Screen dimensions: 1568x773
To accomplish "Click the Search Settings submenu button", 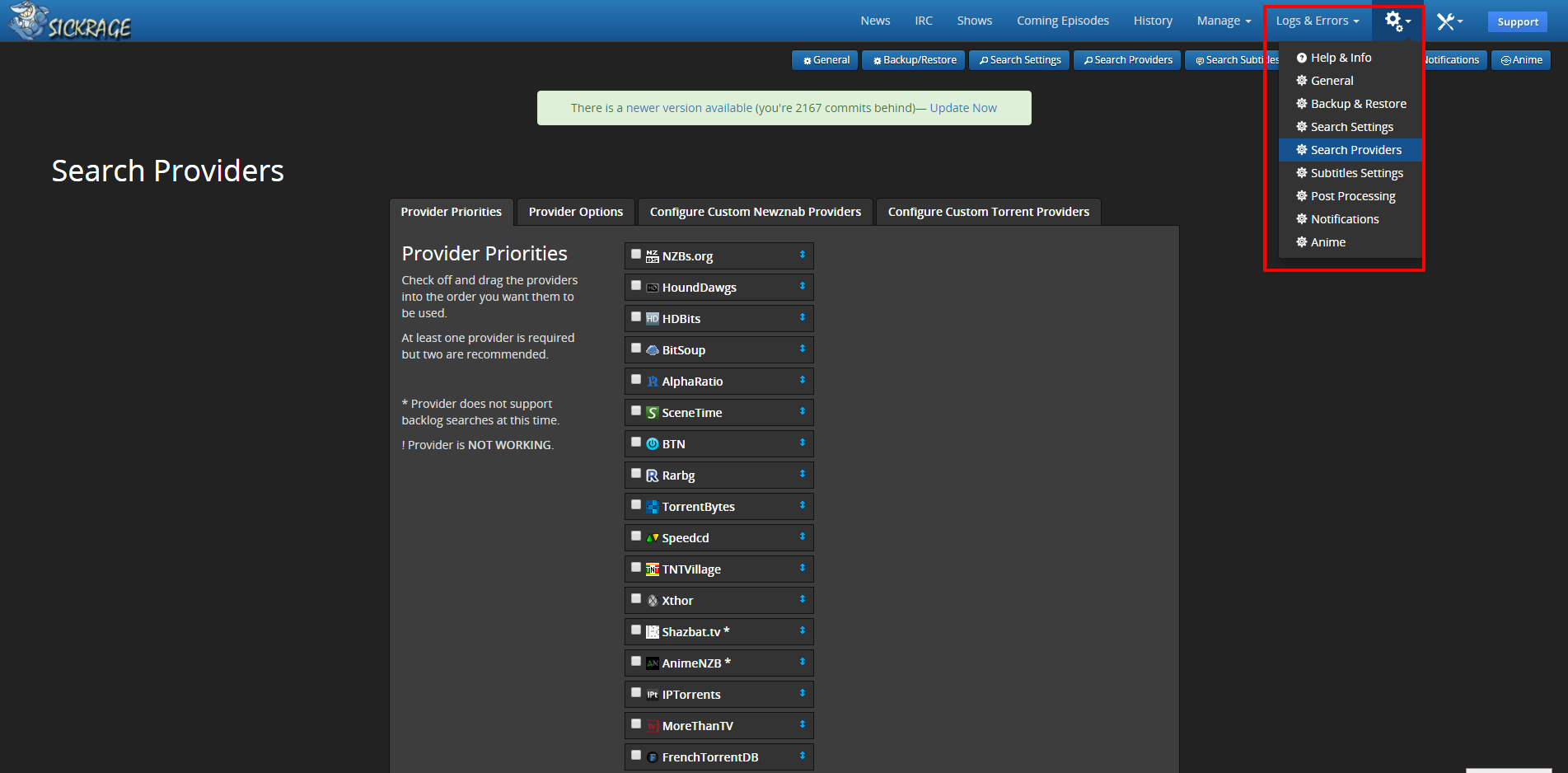I will pos(1019,60).
